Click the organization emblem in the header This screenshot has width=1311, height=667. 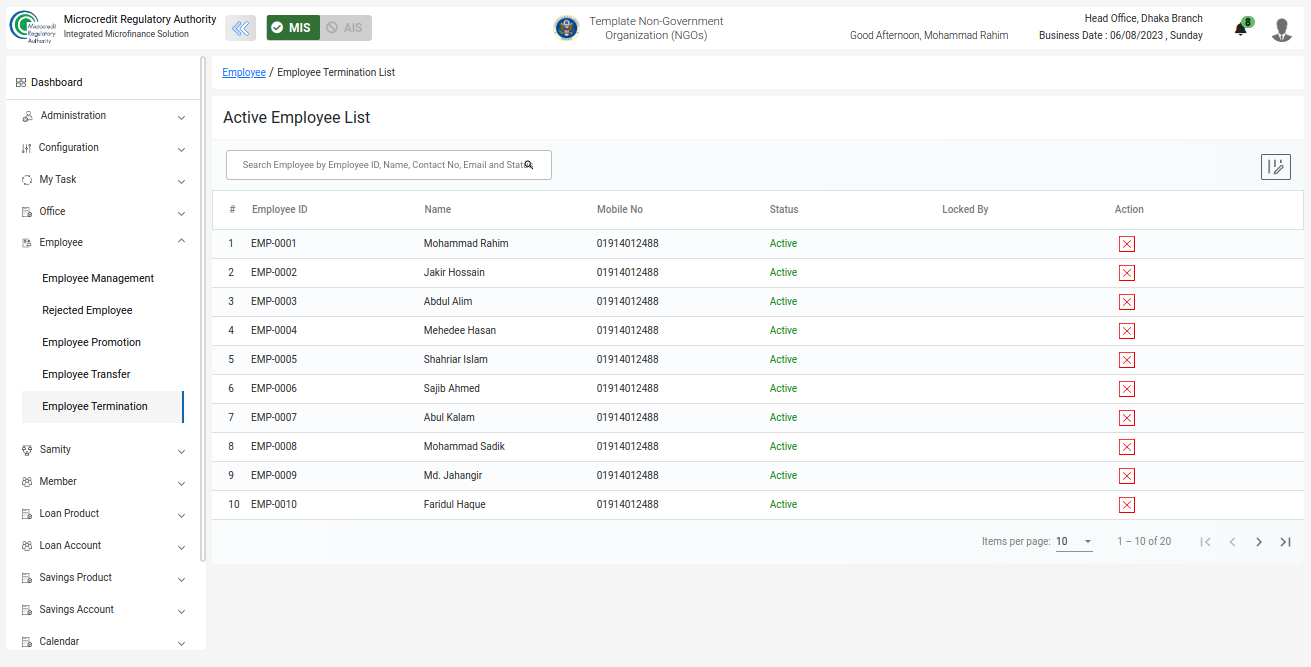567,28
